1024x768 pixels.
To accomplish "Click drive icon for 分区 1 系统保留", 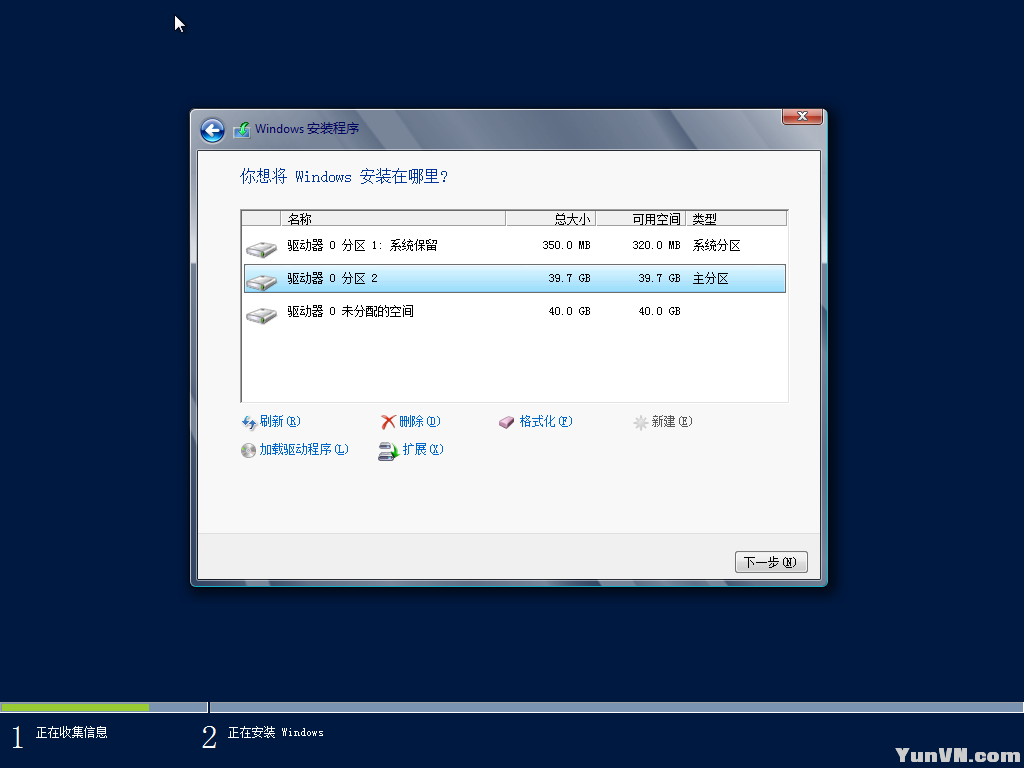I will pos(261,248).
